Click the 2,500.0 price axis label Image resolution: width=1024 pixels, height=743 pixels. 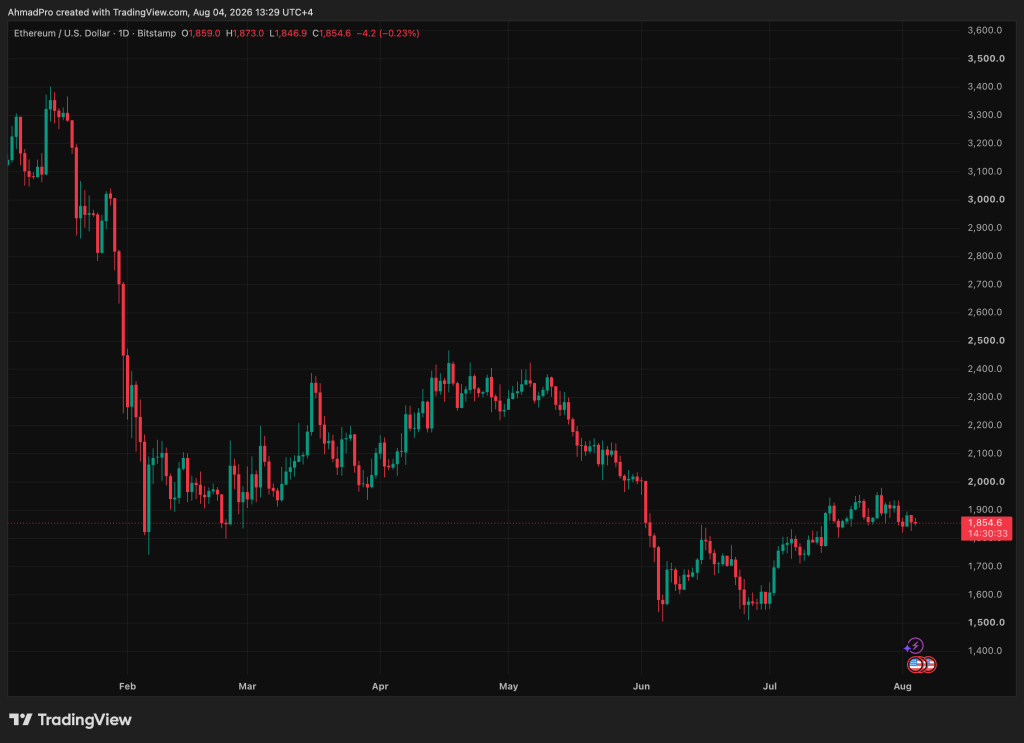[986, 340]
